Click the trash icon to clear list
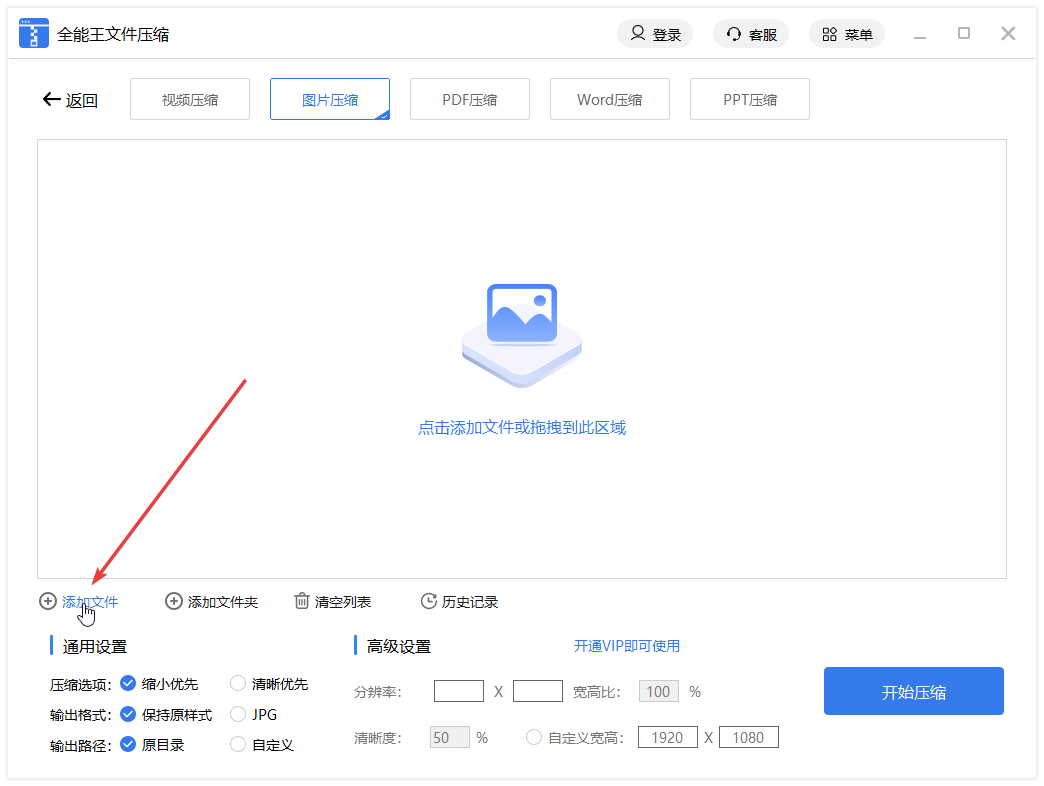This screenshot has height=786, width=1044. coord(302,601)
